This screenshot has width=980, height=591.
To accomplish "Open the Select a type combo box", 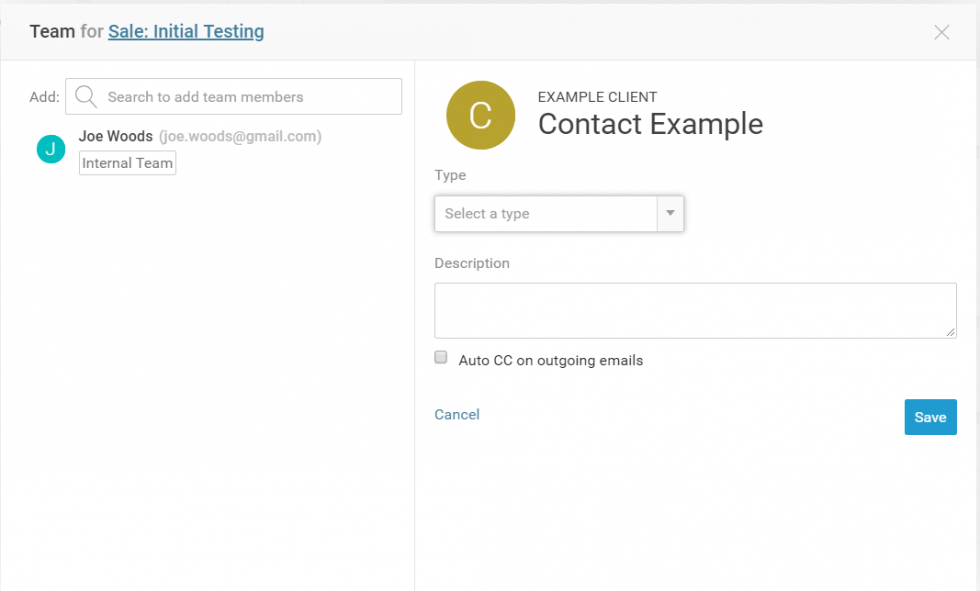I will tap(545, 214).
